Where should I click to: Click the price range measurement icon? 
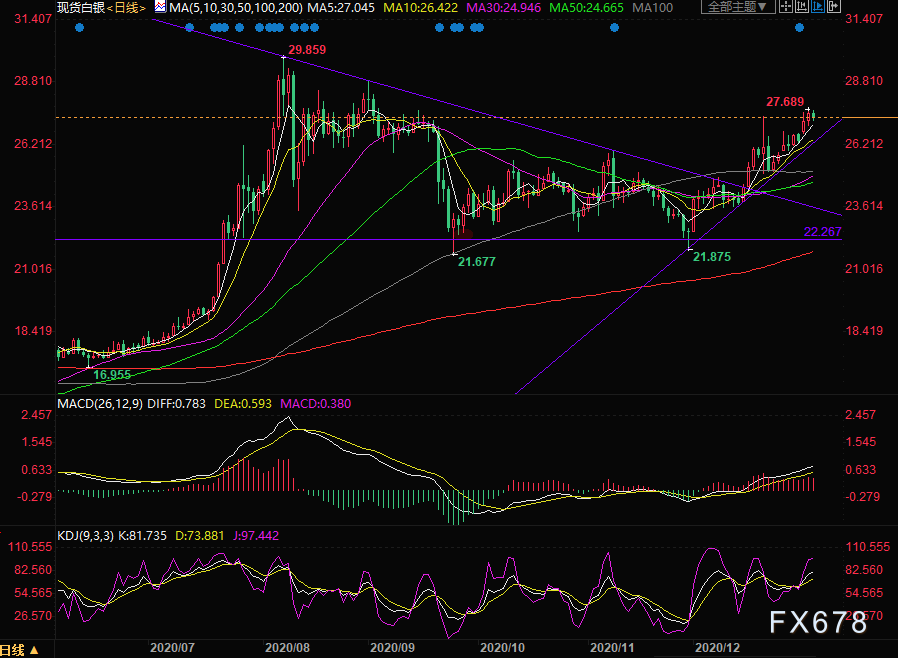[x=802, y=6]
